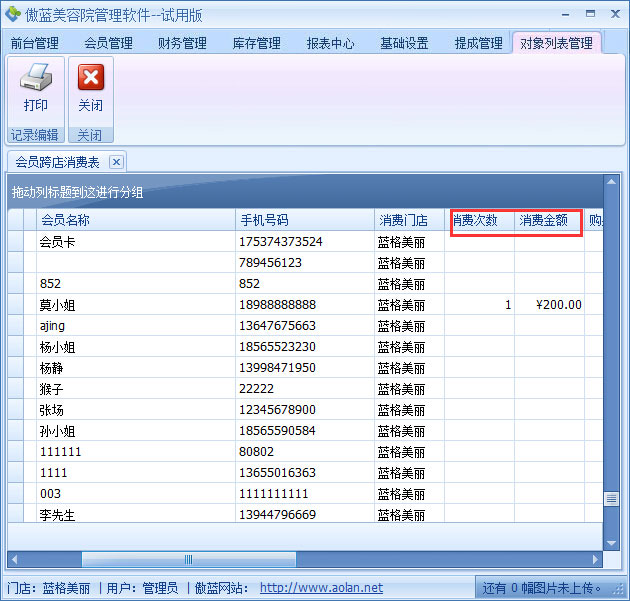Switch to the 财务管理 tab
The height and width of the screenshot is (601, 630).
tap(182, 43)
